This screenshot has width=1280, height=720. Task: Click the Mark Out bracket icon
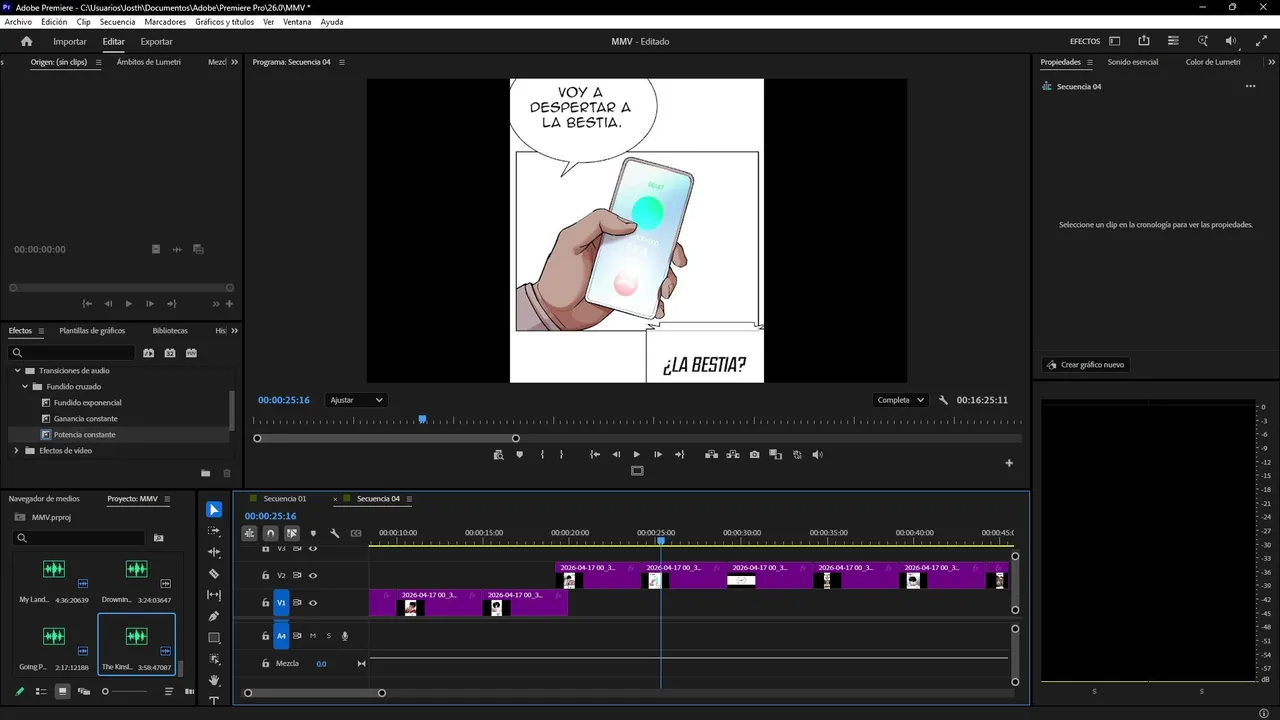[x=561, y=455]
